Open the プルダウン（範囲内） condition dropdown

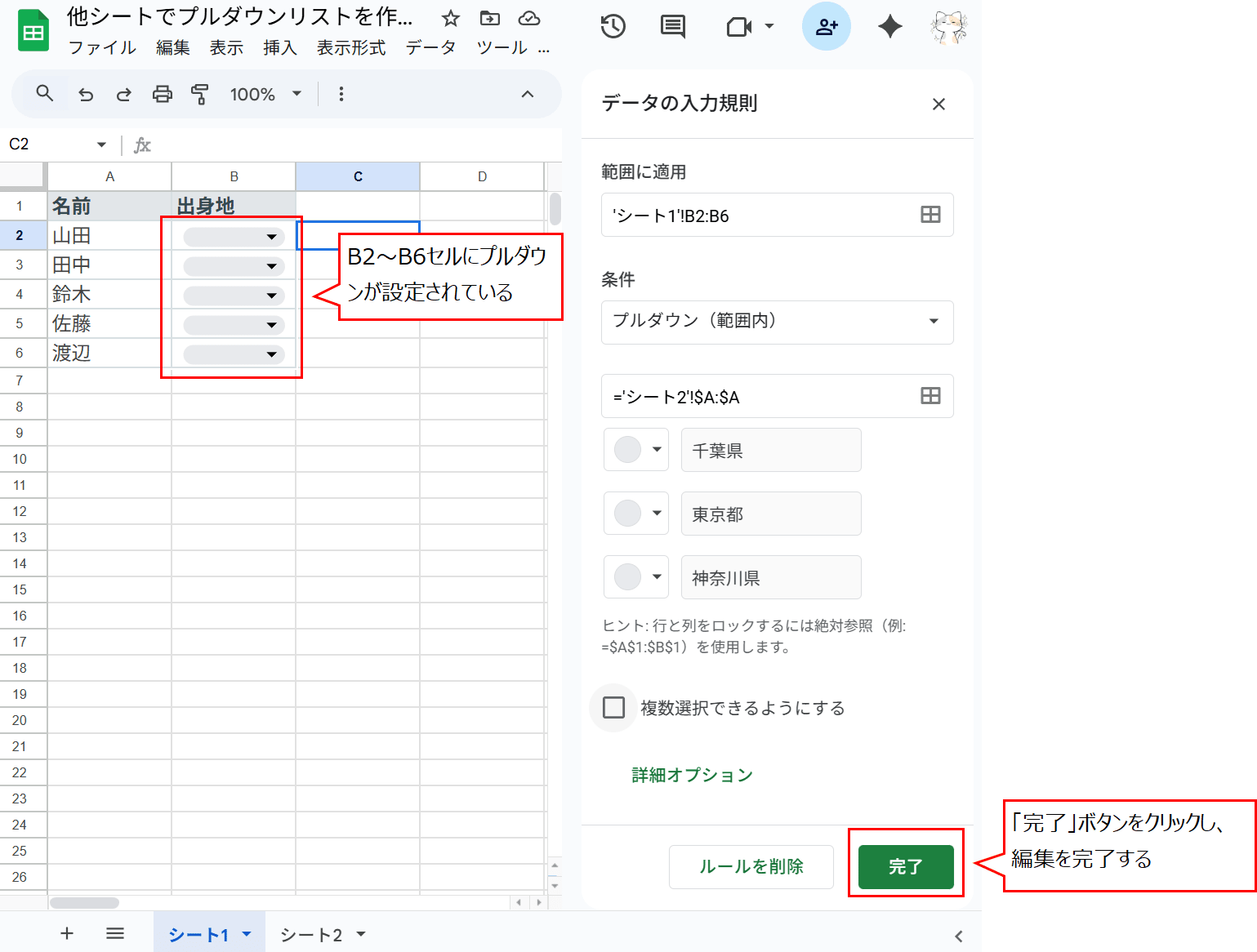(x=776, y=322)
